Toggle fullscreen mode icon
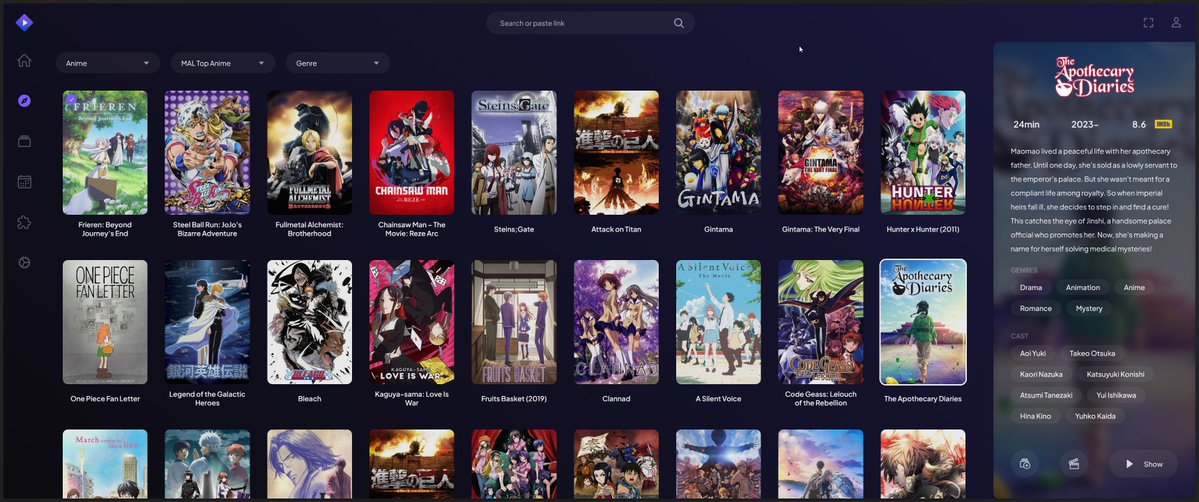 coord(1148,23)
